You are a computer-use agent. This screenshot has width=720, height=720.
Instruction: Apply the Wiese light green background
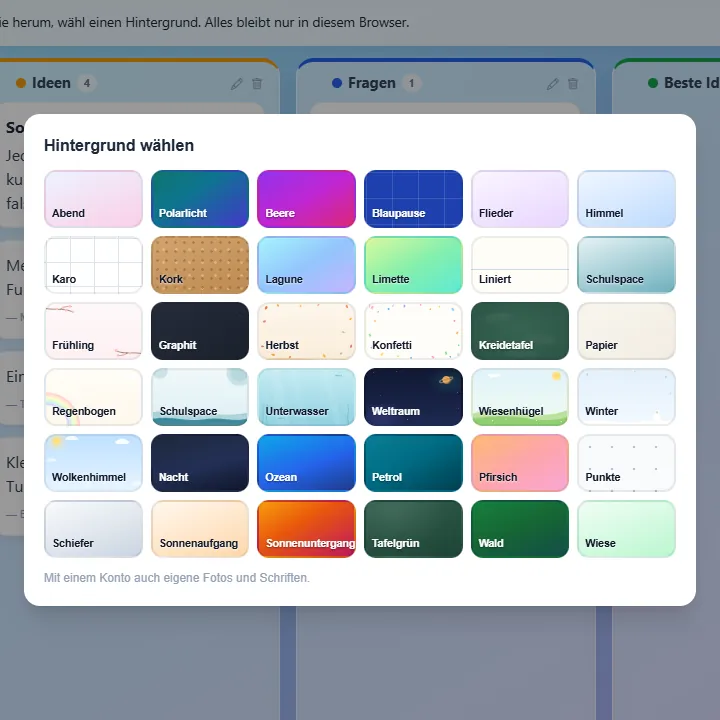tap(626, 529)
